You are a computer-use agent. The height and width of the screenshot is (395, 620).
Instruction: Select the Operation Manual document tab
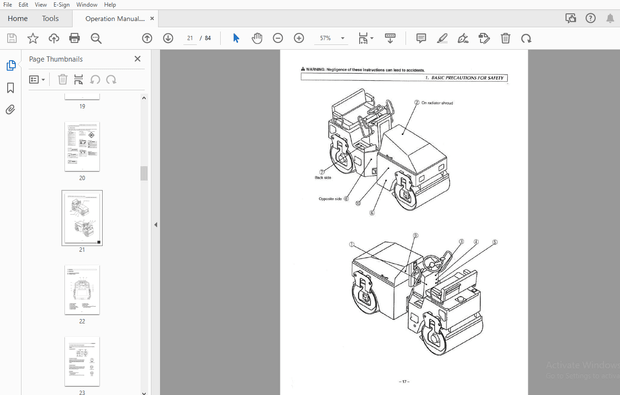click(115, 19)
